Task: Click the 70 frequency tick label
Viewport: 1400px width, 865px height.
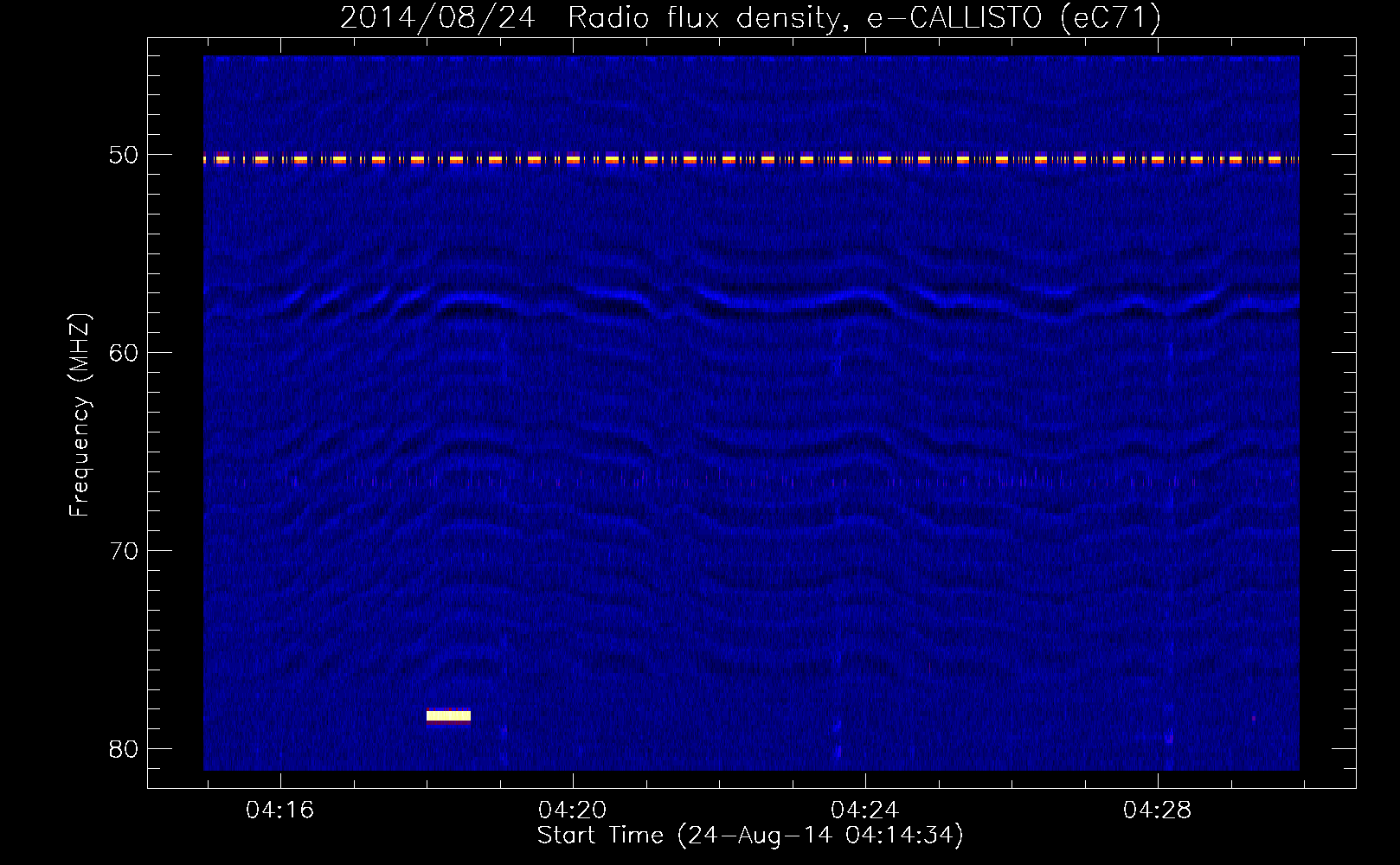Action: tap(123, 551)
